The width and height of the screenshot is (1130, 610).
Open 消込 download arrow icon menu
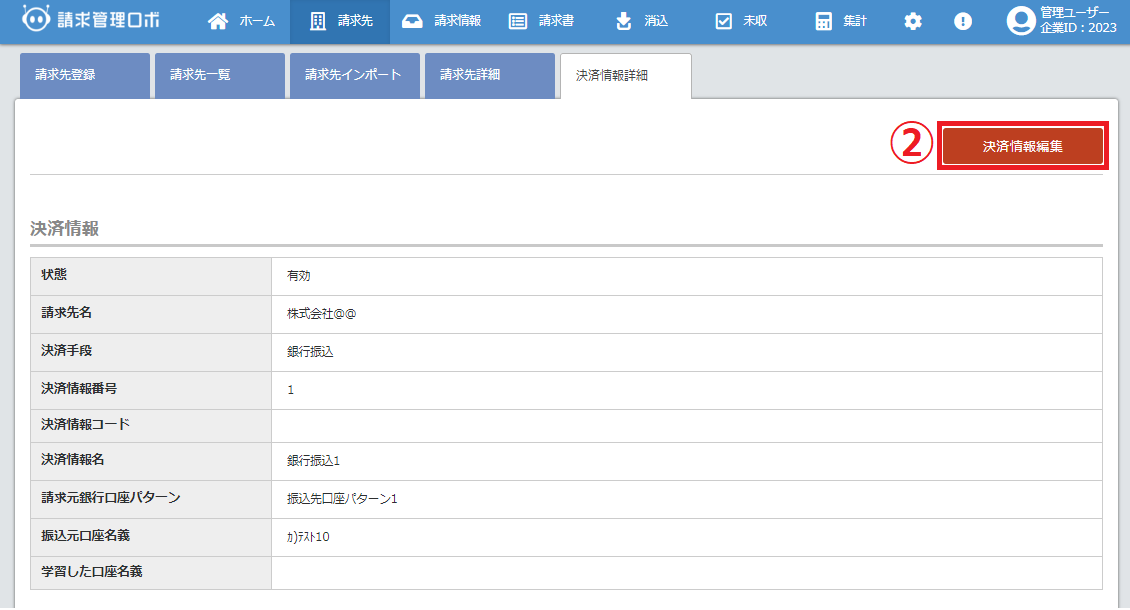click(624, 21)
